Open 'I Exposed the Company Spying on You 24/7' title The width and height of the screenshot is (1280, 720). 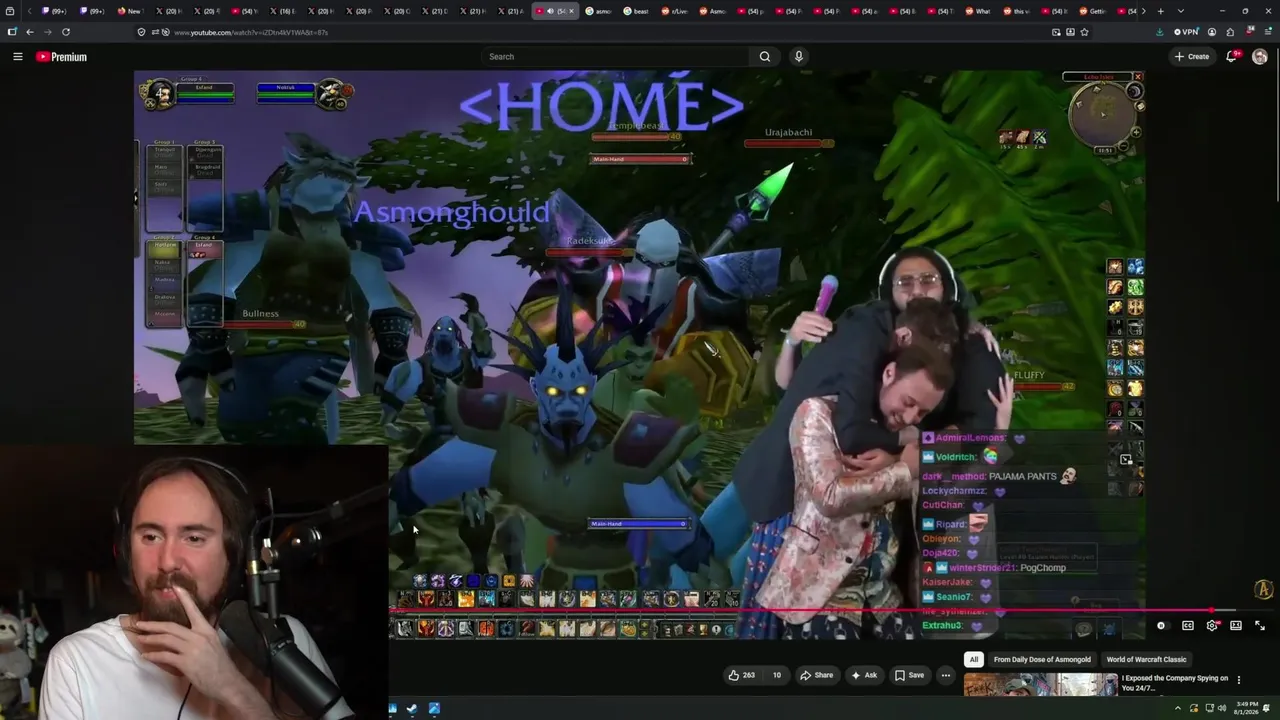pos(1175,683)
